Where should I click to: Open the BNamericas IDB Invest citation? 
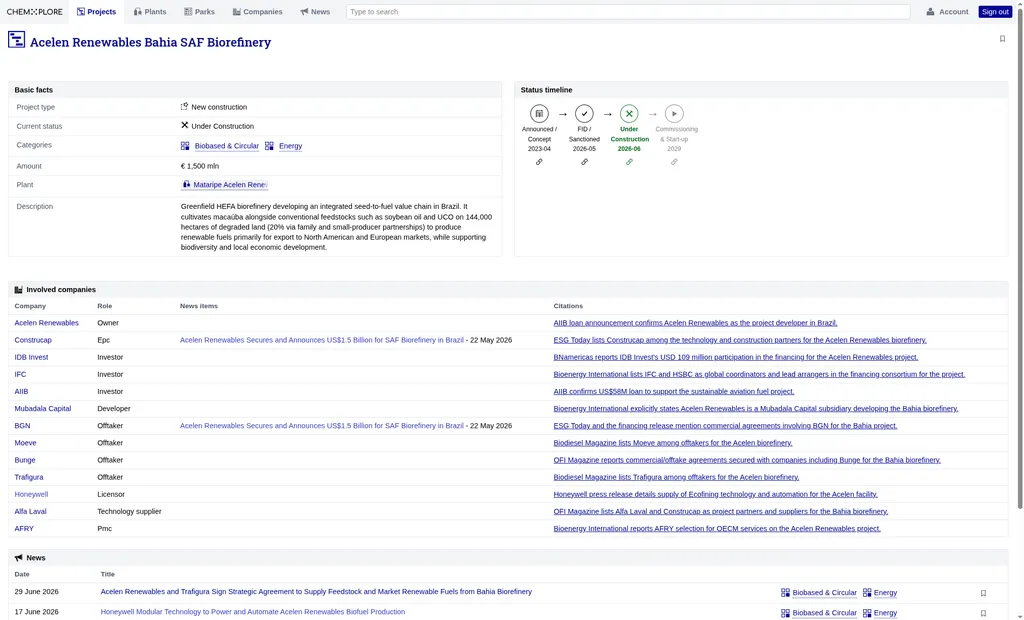coord(735,357)
